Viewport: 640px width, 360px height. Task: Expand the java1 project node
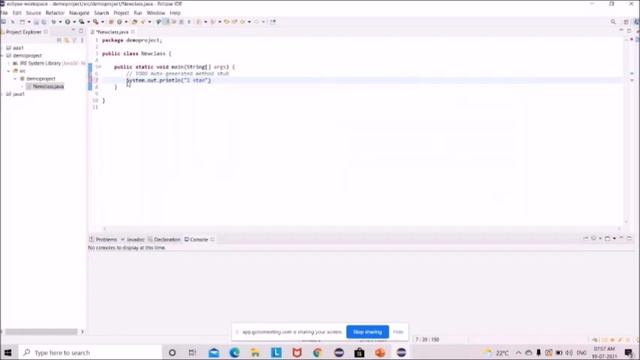point(2,94)
